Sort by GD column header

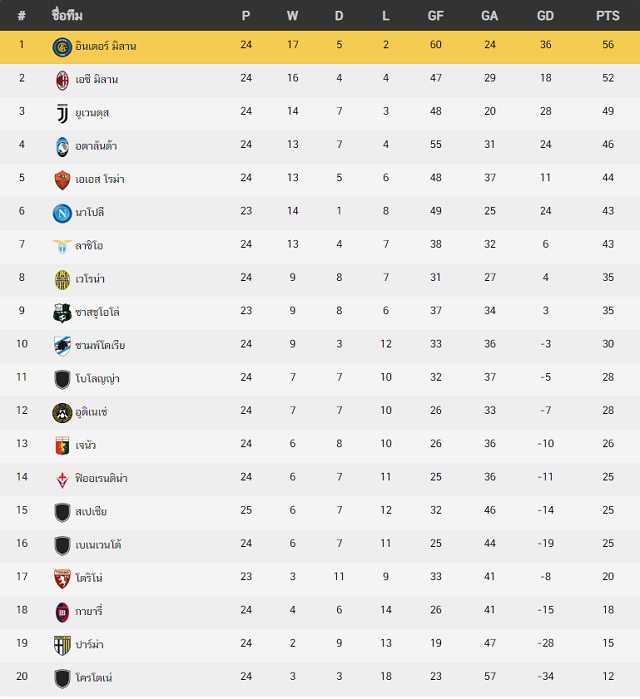545,16
